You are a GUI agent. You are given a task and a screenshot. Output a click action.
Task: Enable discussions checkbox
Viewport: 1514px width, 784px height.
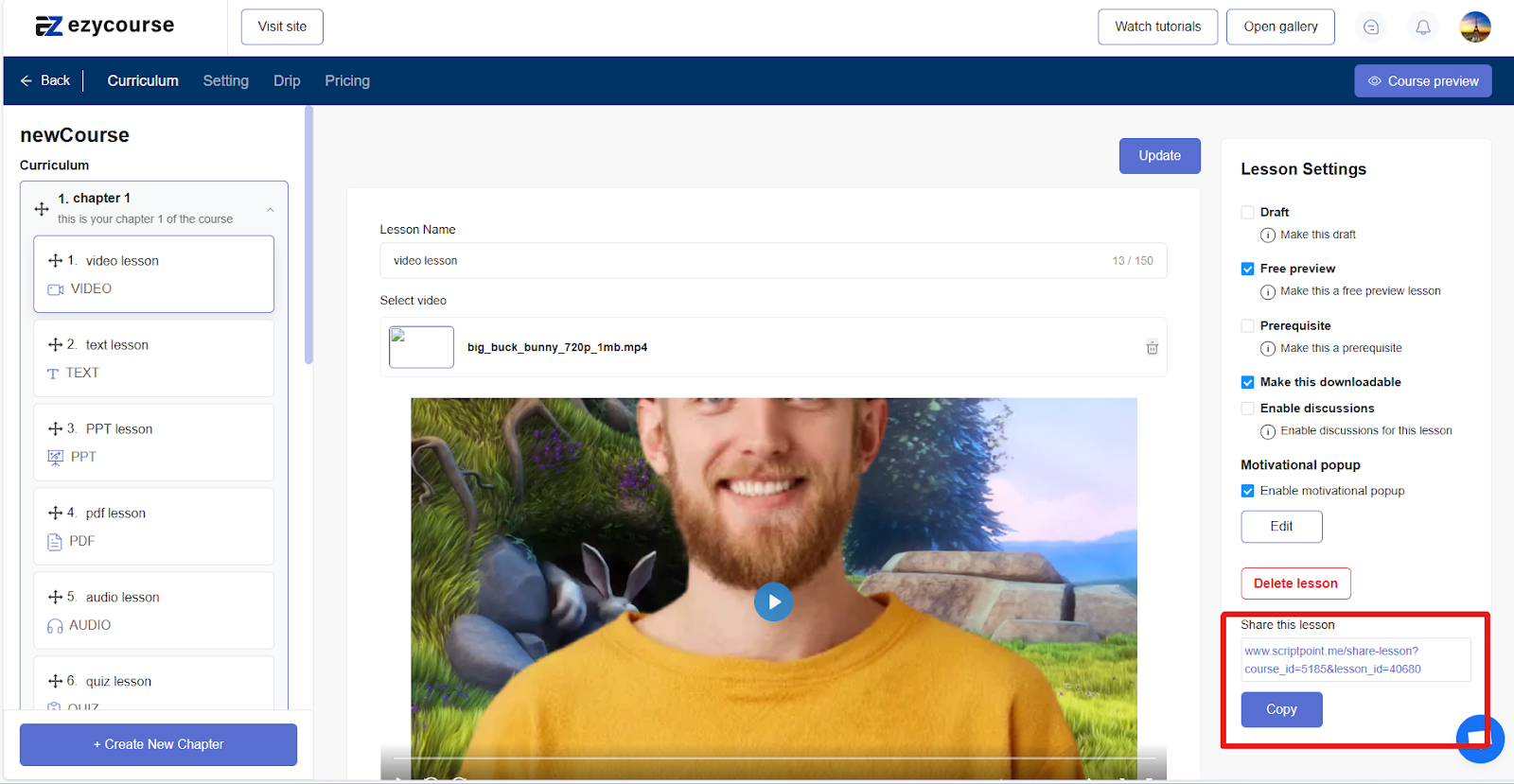(x=1247, y=409)
